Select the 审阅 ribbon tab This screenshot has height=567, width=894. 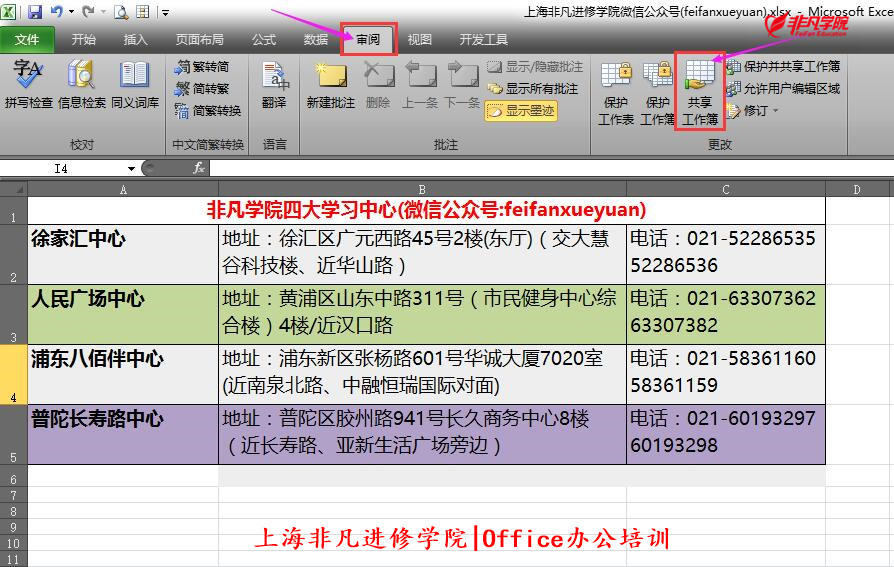(368, 39)
